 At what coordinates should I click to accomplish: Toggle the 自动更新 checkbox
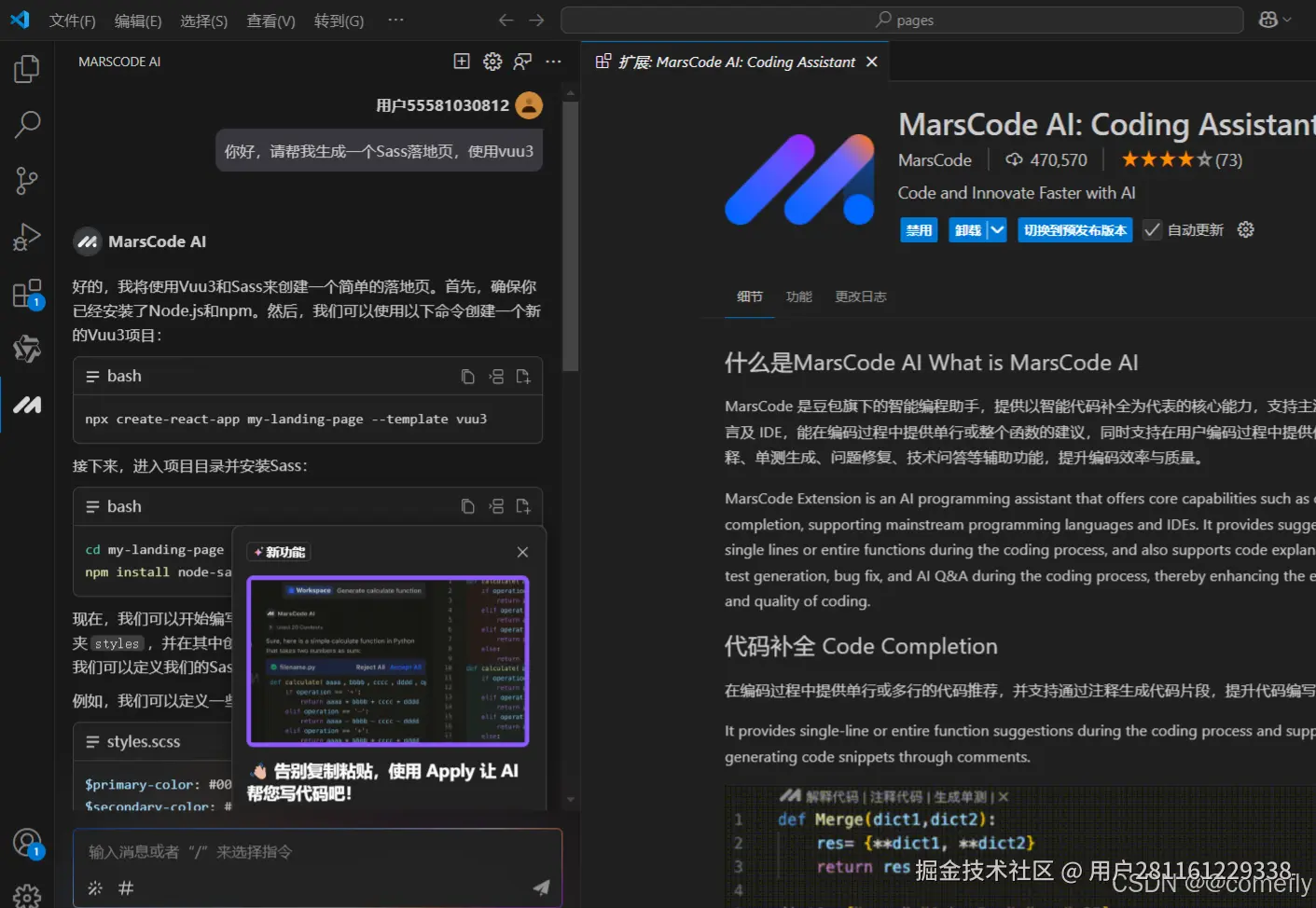pyautogui.click(x=1153, y=229)
